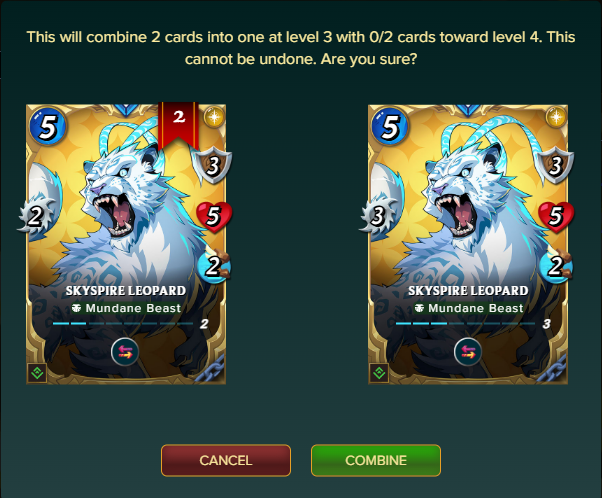Click the right card's armor shield icon

(555, 165)
